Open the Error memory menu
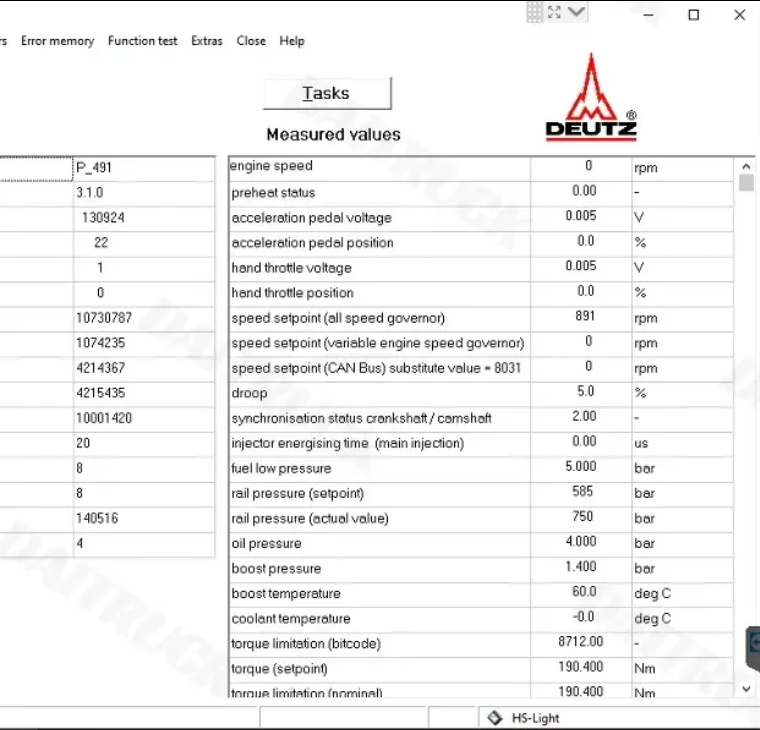The height and width of the screenshot is (730, 760). click(x=57, y=41)
